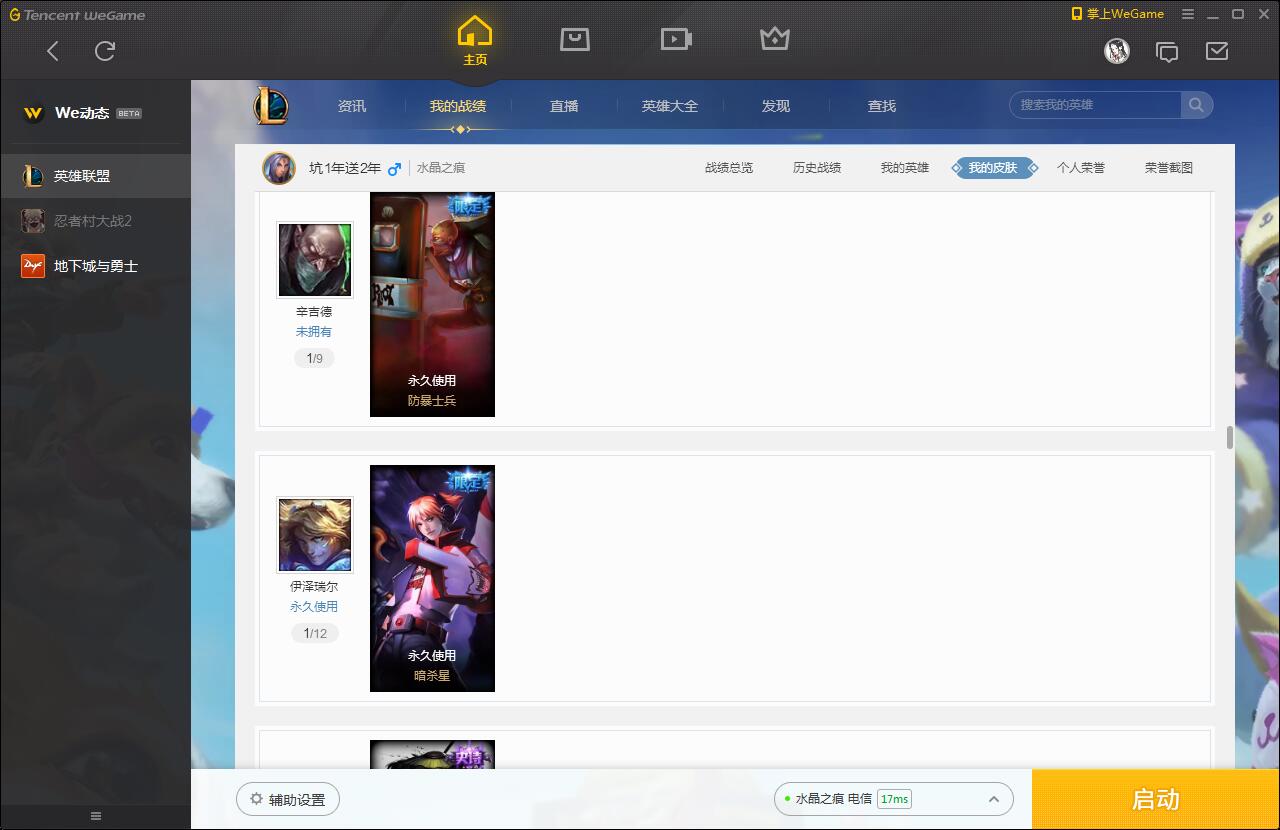Select the 历史战绩 sub-tab
Screen dimensions: 1280x830
(816, 168)
